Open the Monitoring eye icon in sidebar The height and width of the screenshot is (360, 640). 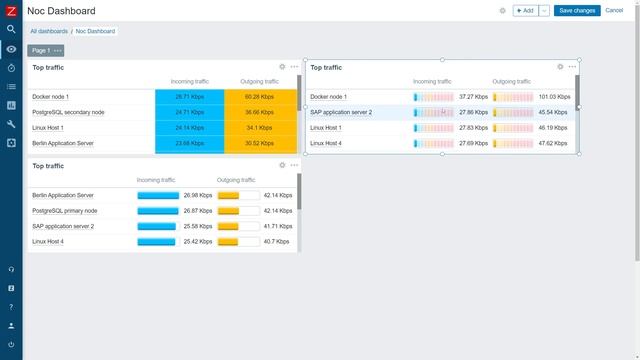pyautogui.click(x=11, y=49)
